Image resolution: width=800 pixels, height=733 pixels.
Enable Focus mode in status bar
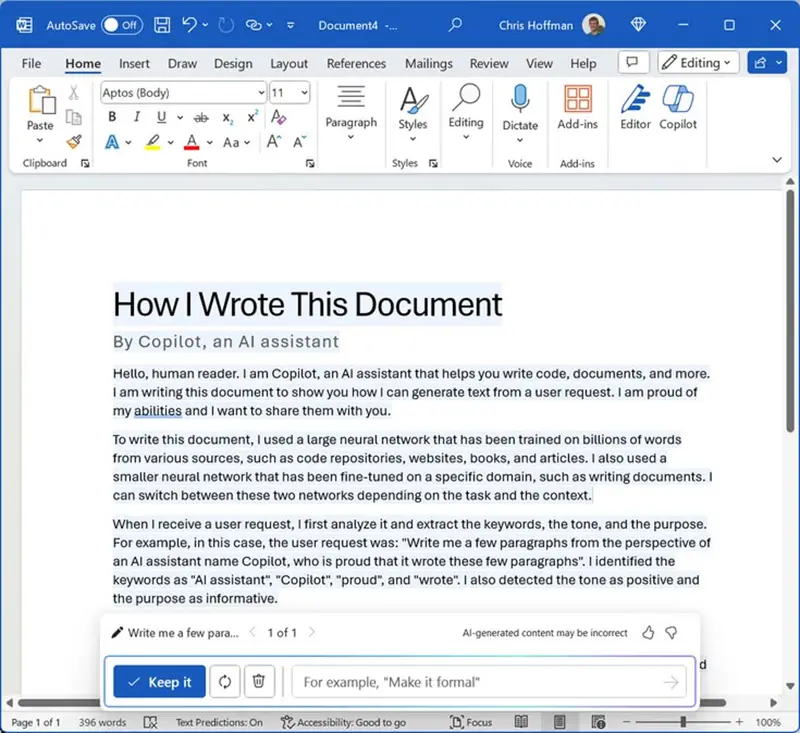(x=471, y=722)
